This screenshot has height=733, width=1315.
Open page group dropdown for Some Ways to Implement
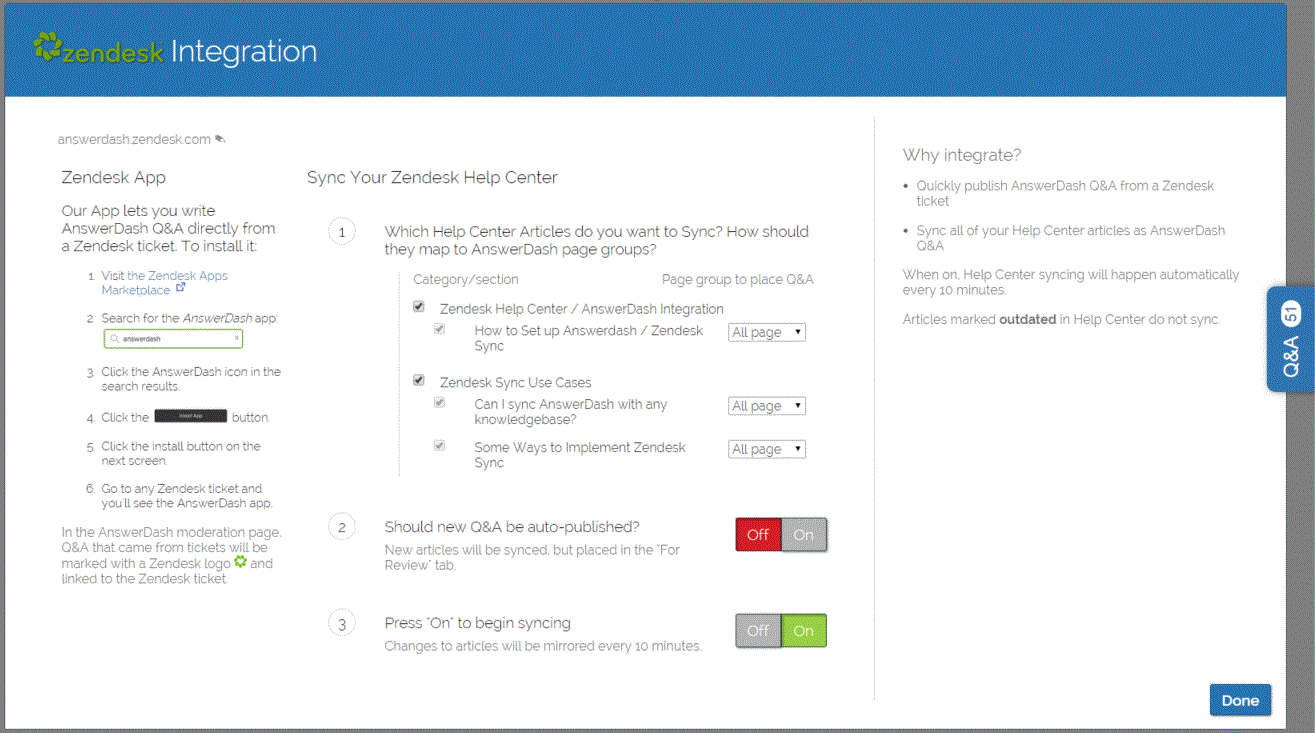point(767,449)
